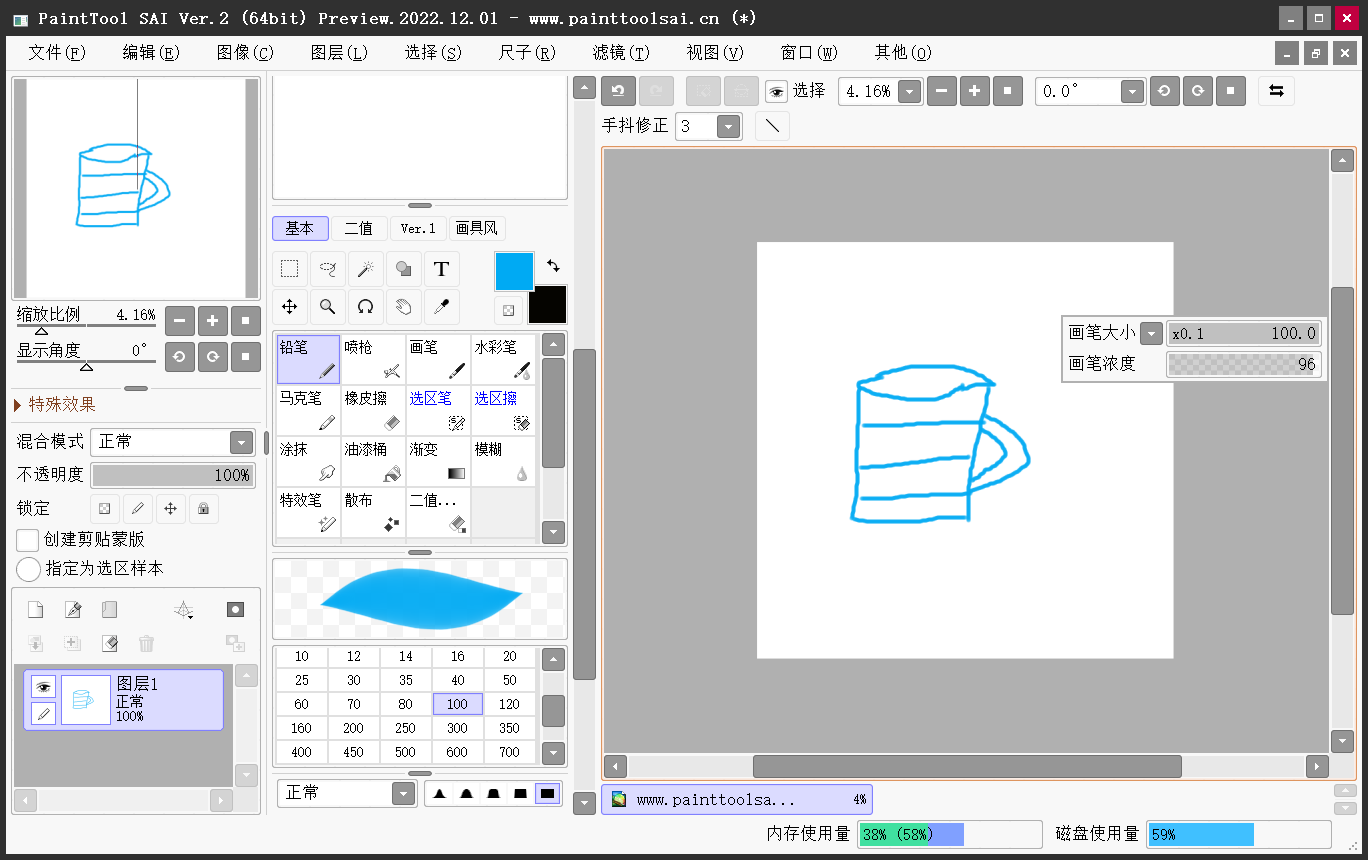Toggle the lock drawing pencil button
The width and height of the screenshot is (1368, 860).
pos(137,509)
